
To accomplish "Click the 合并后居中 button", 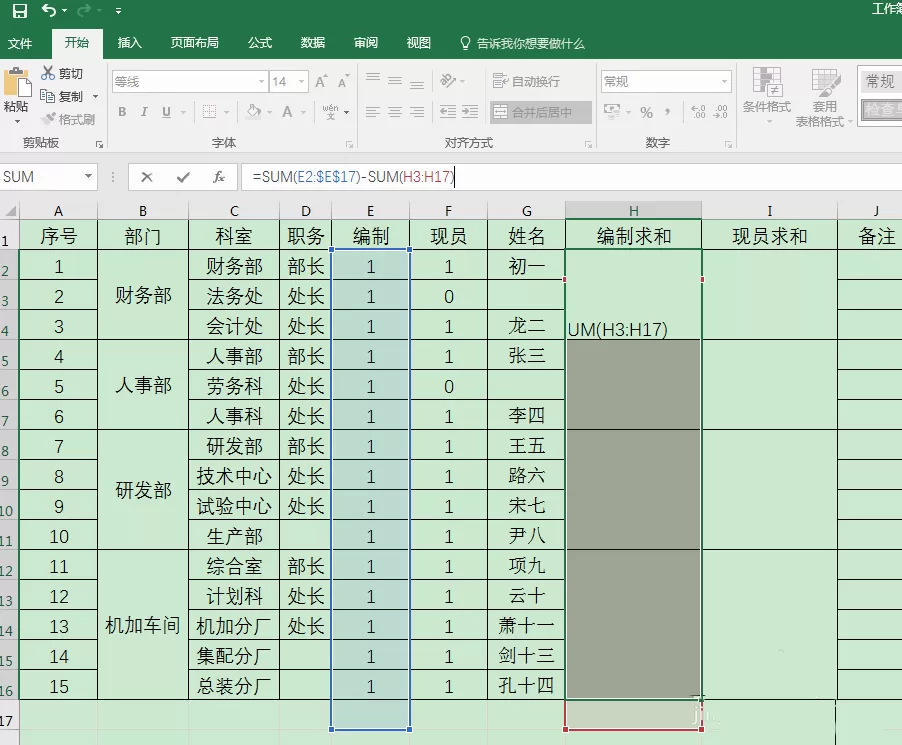I will (x=541, y=112).
